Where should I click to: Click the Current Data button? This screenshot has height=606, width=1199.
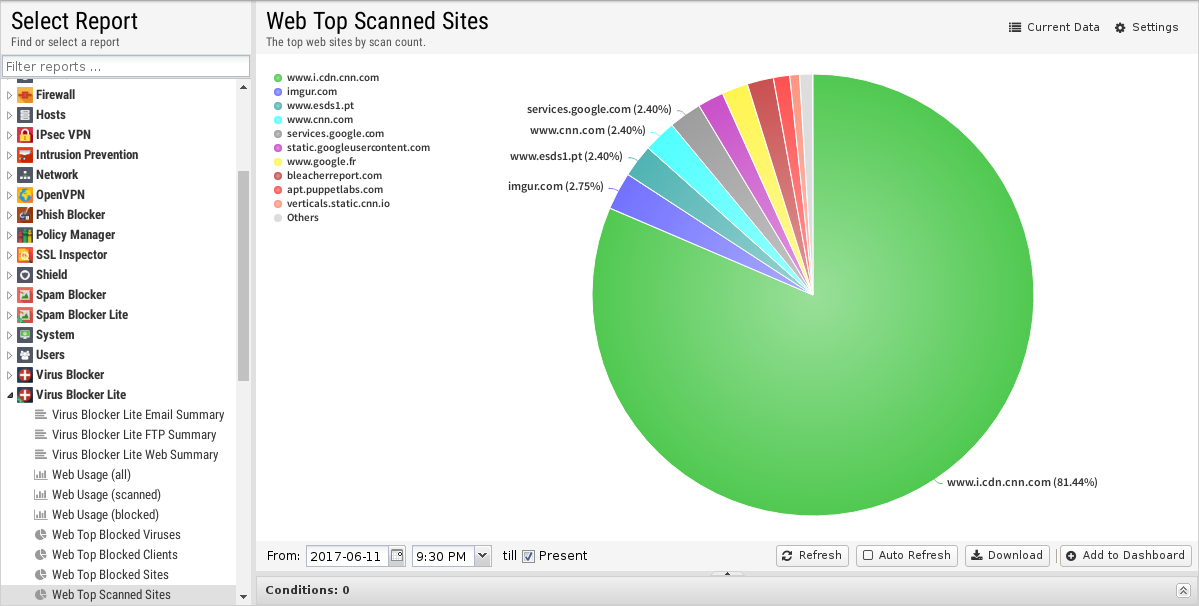[1054, 28]
